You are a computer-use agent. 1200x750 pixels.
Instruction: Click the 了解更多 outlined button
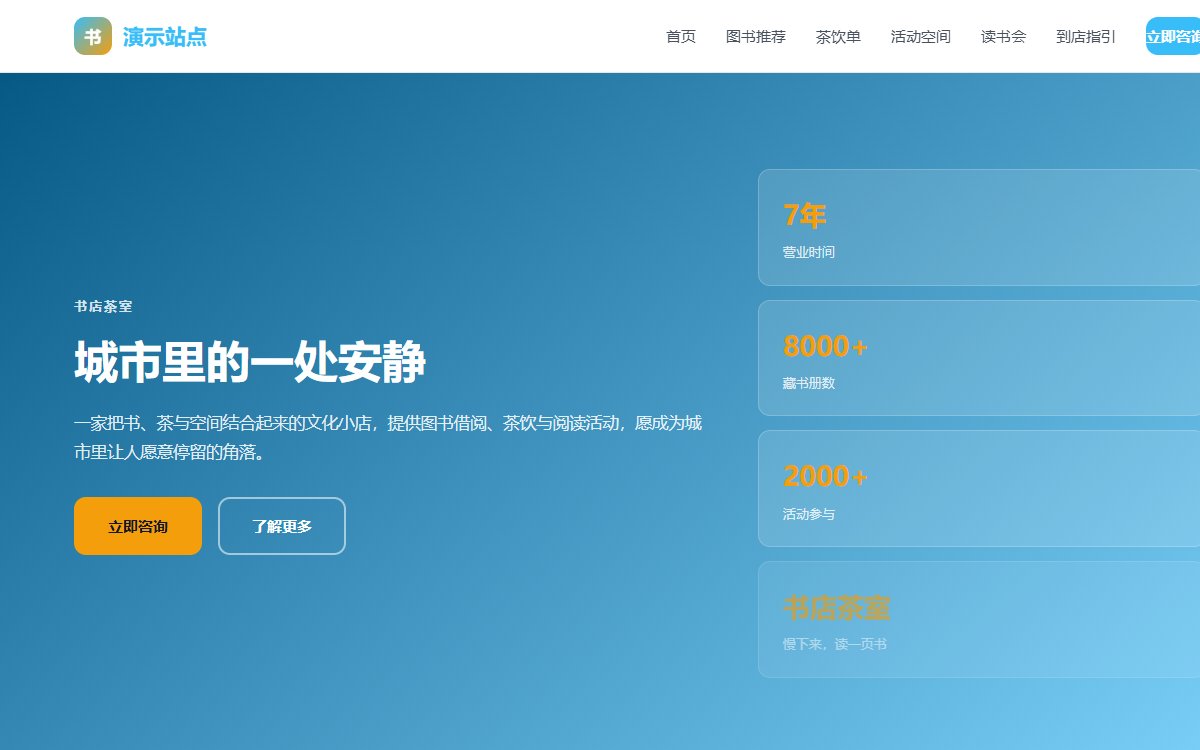[282, 526]
